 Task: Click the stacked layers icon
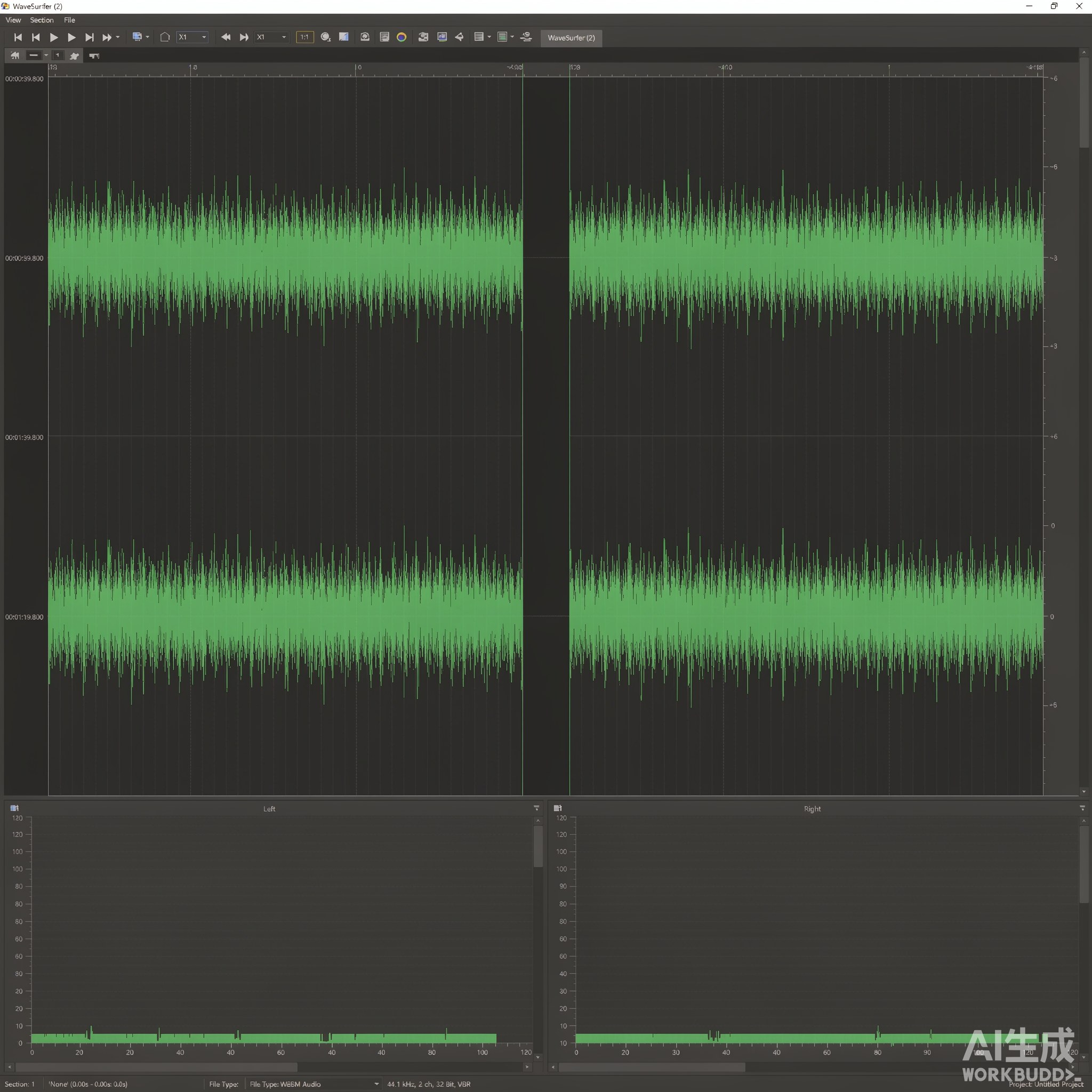pos(423,37)
